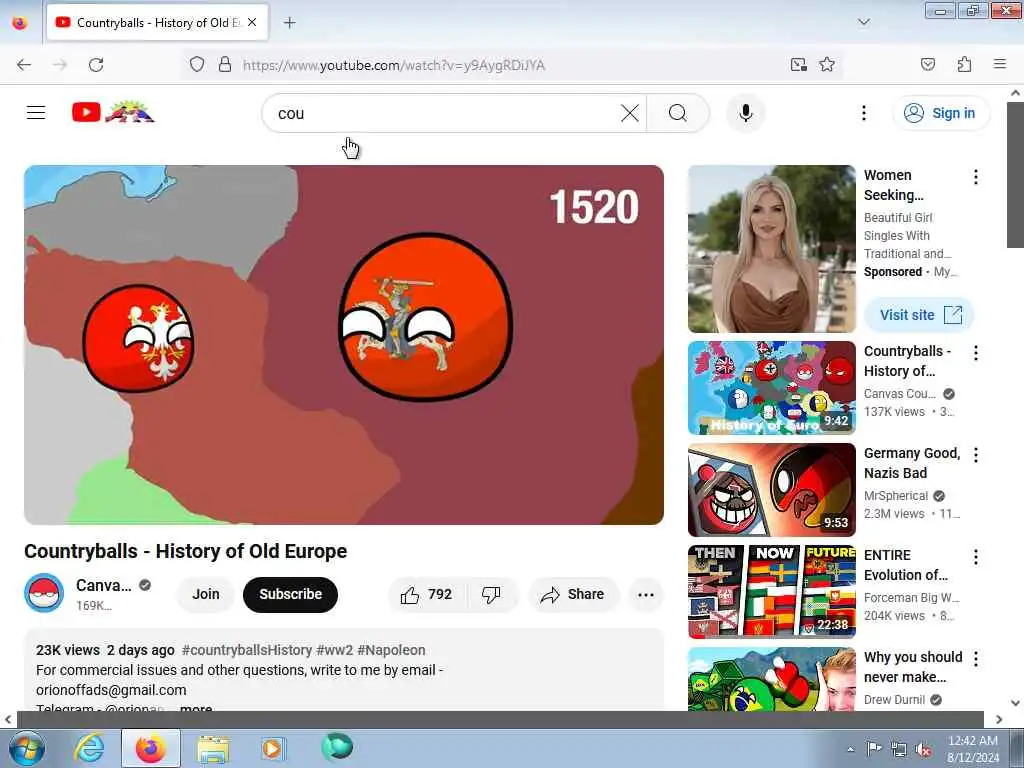Sign in to YouTube
1024x768 pixels.
940,113
